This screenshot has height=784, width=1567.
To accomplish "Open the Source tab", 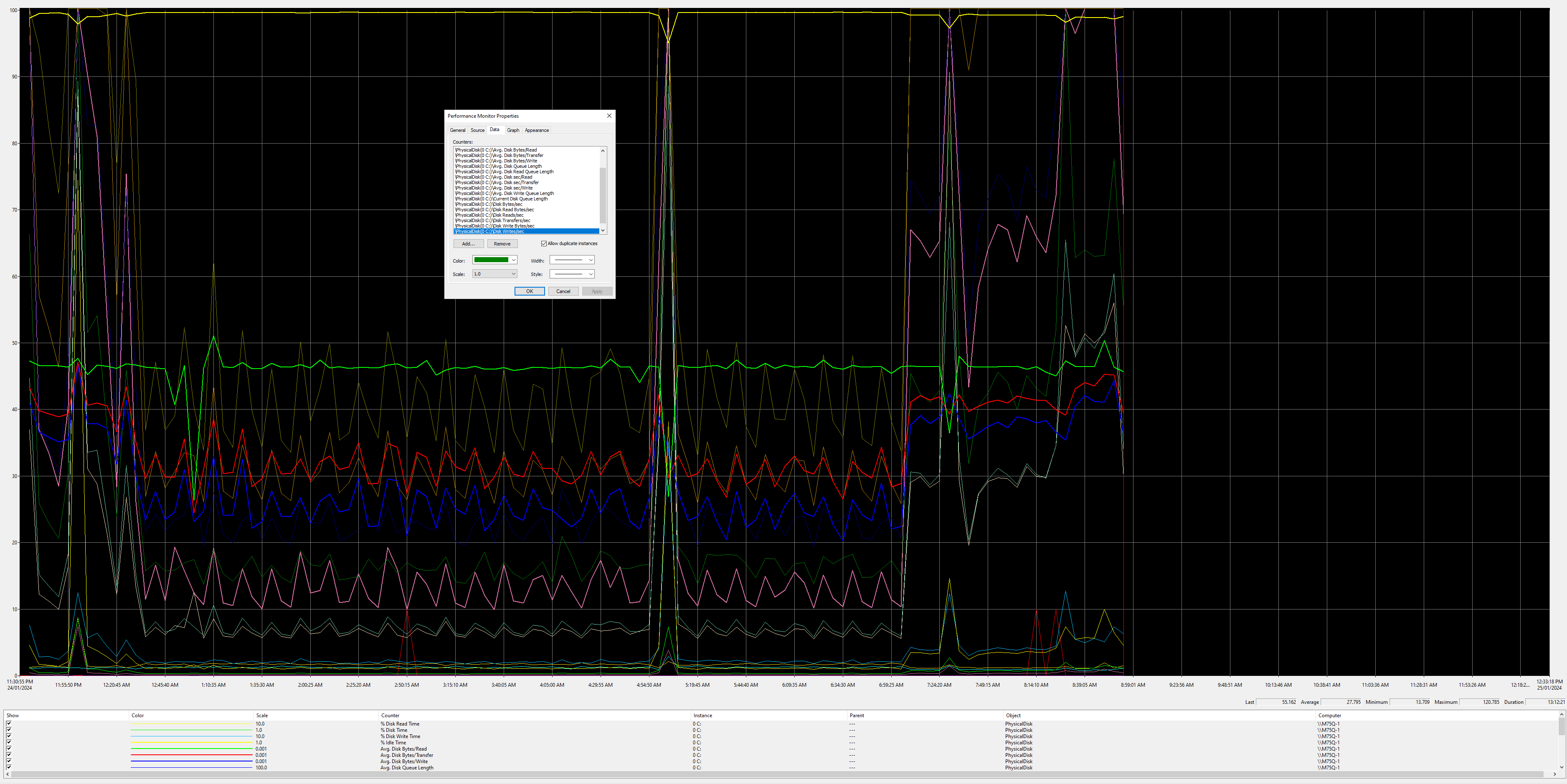I will (477, 130).
